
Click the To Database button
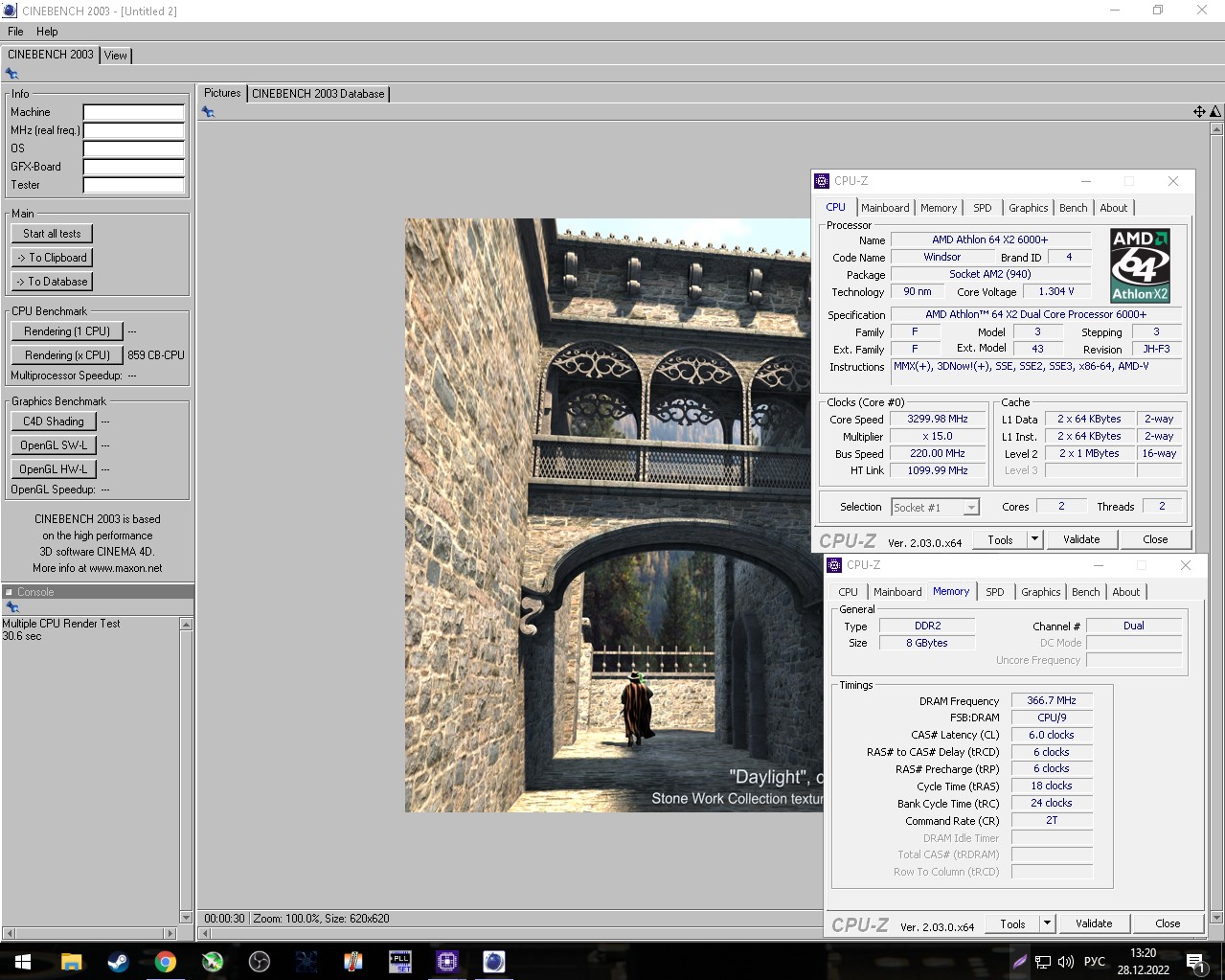click(52, 282)
